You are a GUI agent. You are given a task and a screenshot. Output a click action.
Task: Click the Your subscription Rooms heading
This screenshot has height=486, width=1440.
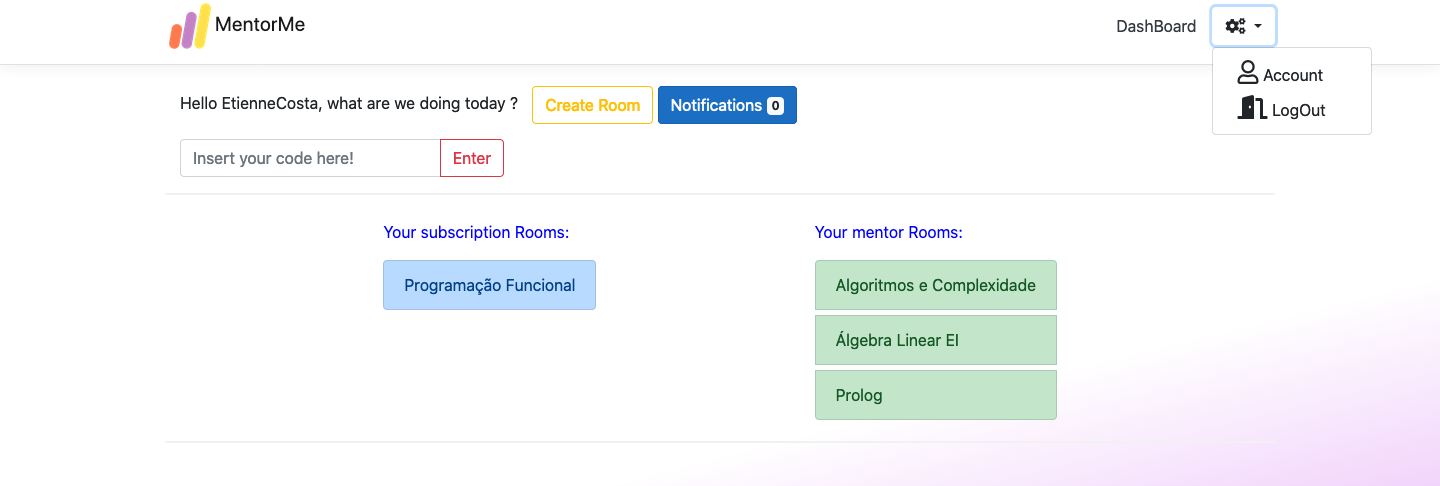476,232
